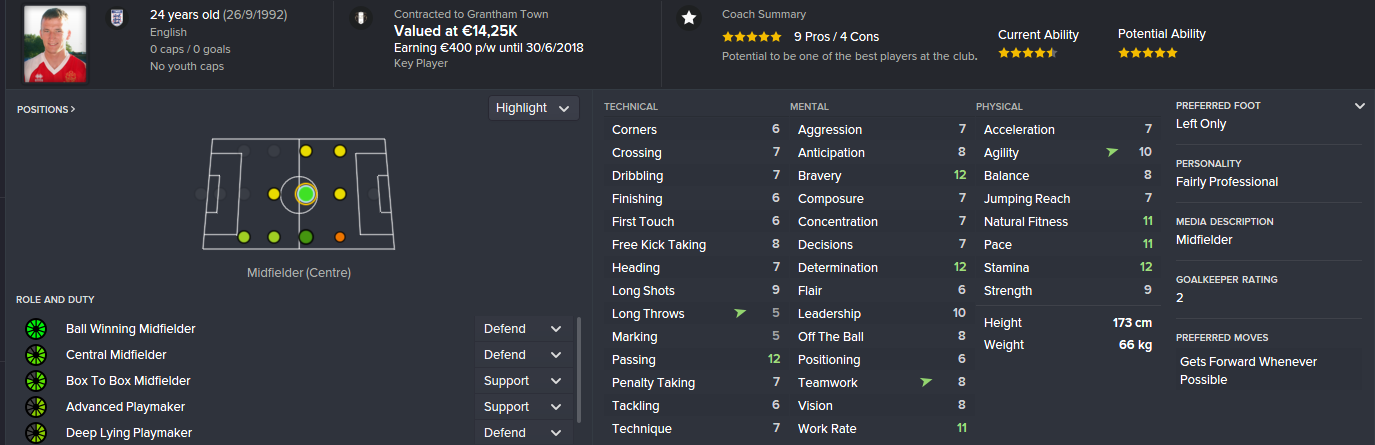Open Support duty dropdown for Advanced Playmaker

(523, 407)
